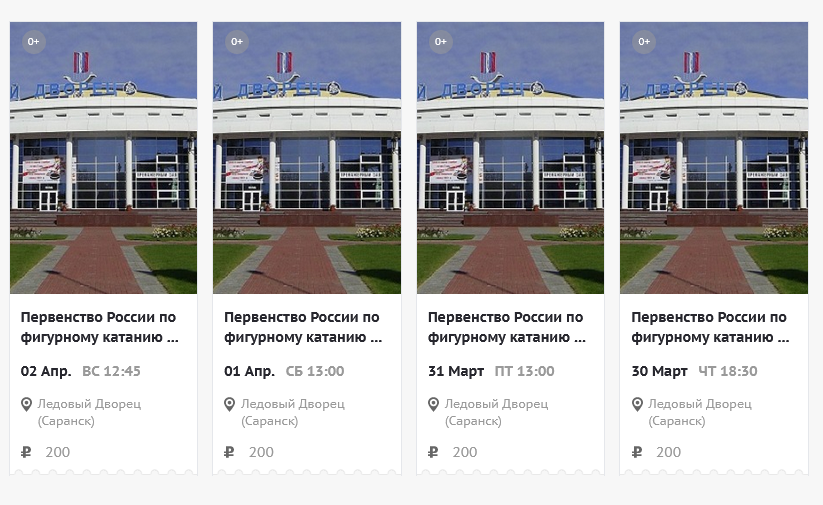Open event title on the 02 Апр. card
The image size is (823, 505).
point(100,327)
